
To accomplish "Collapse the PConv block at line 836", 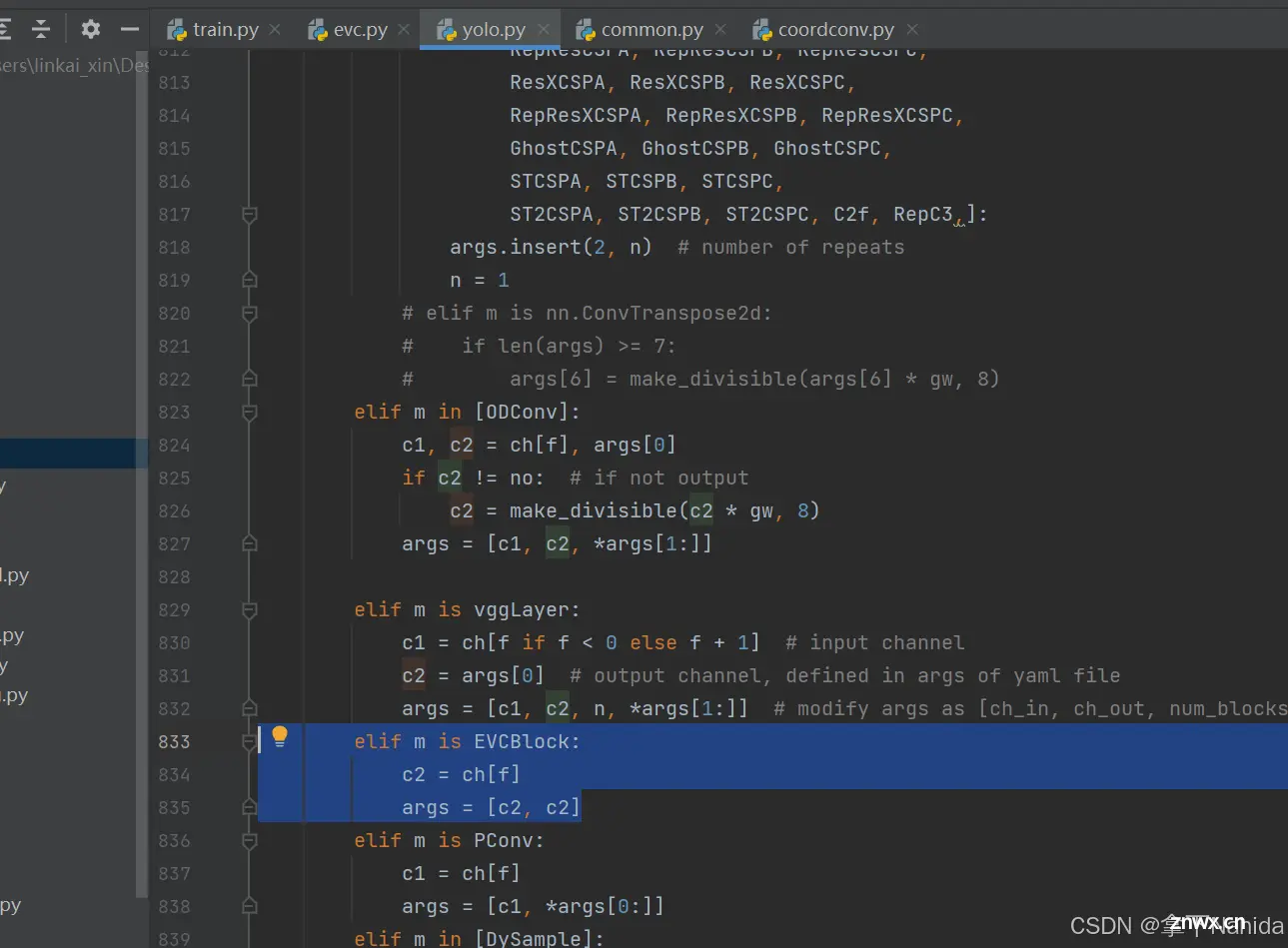I will pyautogui.click(x=250, y=841).
